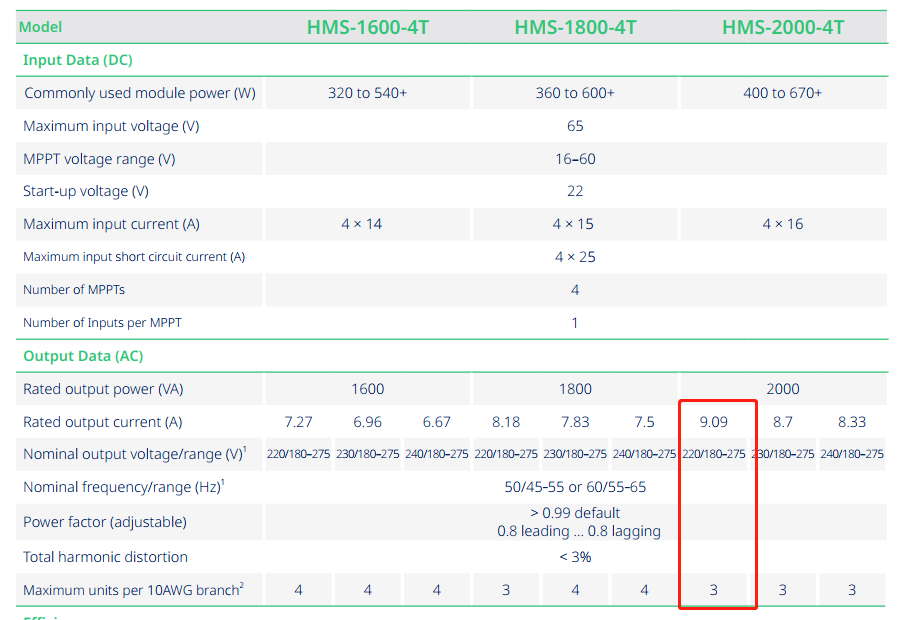Select the 16–60 MPPT voltage range value
Image resolution: width=912 pixels, height=620 pixels.
point(575,159)
